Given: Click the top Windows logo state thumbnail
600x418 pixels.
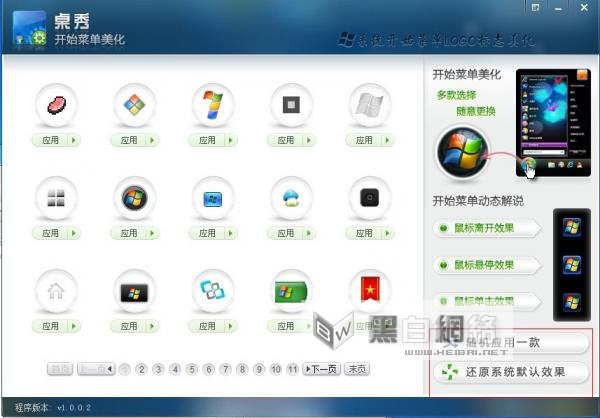Looking at the screenshot, I should 572,227.
